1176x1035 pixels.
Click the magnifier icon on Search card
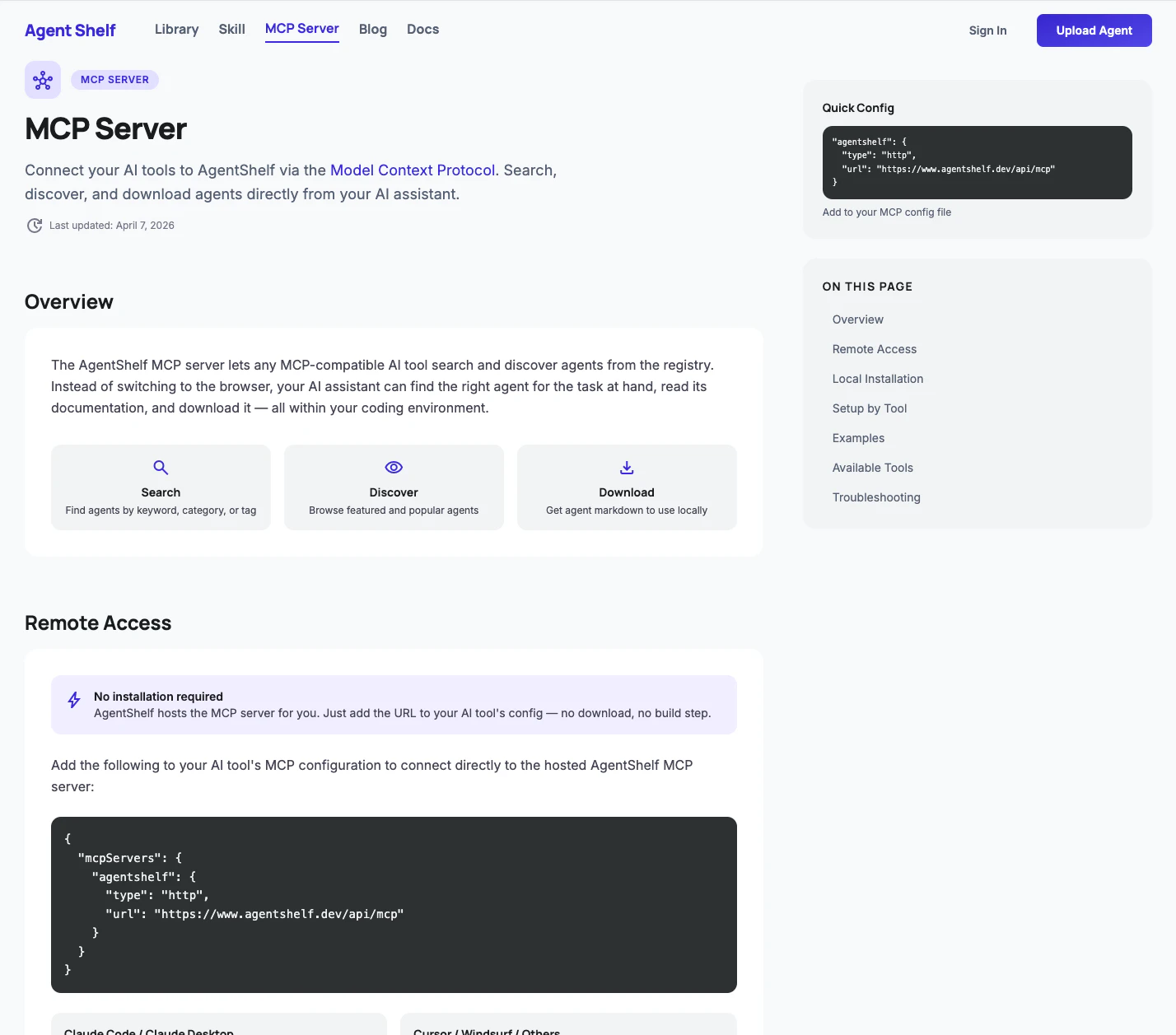[x=161, y=468]
